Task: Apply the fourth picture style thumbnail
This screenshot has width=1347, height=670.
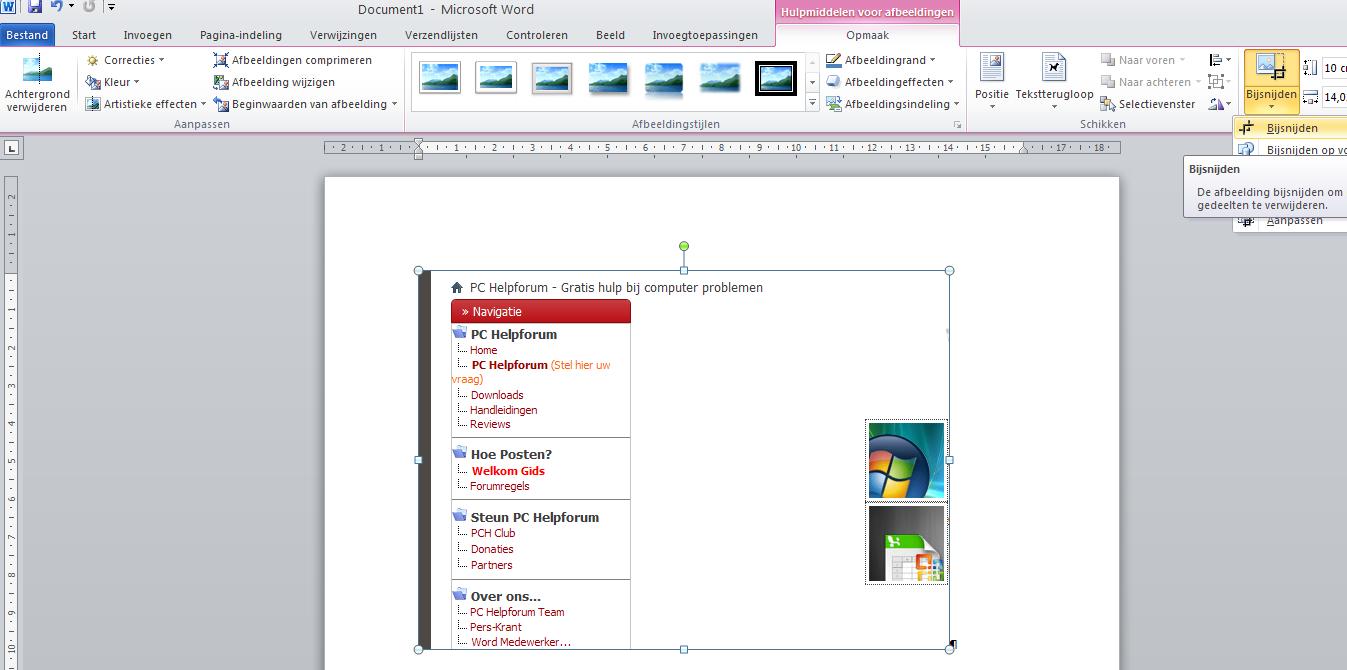Action: (x=608, y=78)
